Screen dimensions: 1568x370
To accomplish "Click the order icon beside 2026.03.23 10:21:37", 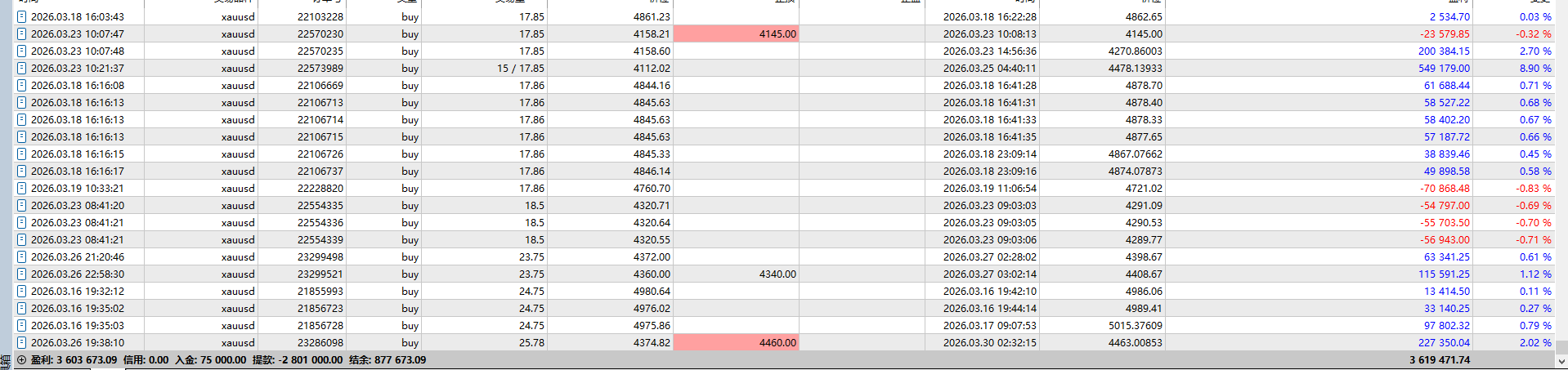I will coord(21,68).
